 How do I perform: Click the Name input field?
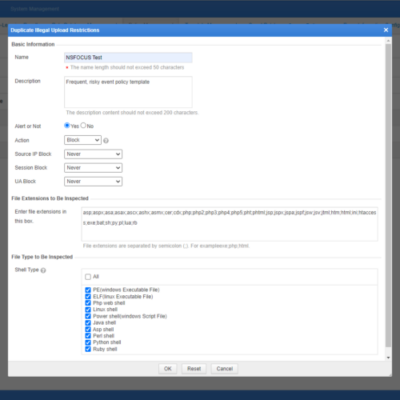coord(128,57)
